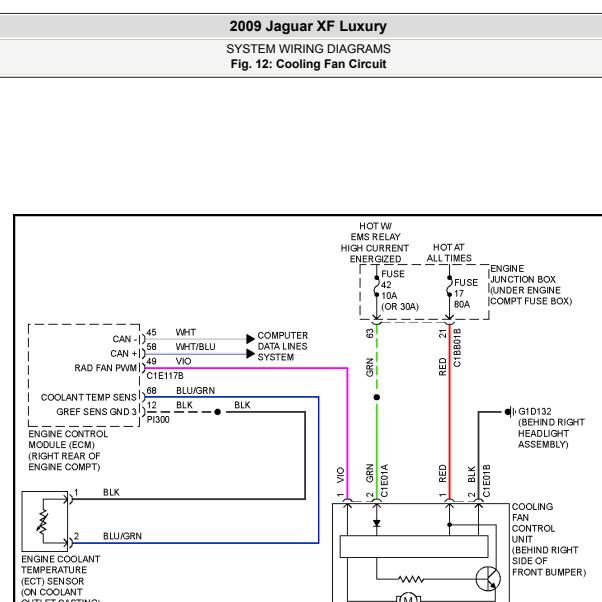602x602 pixels.
Task: Click the "C1E117B" connector label
Action: [x=165, y=375]
